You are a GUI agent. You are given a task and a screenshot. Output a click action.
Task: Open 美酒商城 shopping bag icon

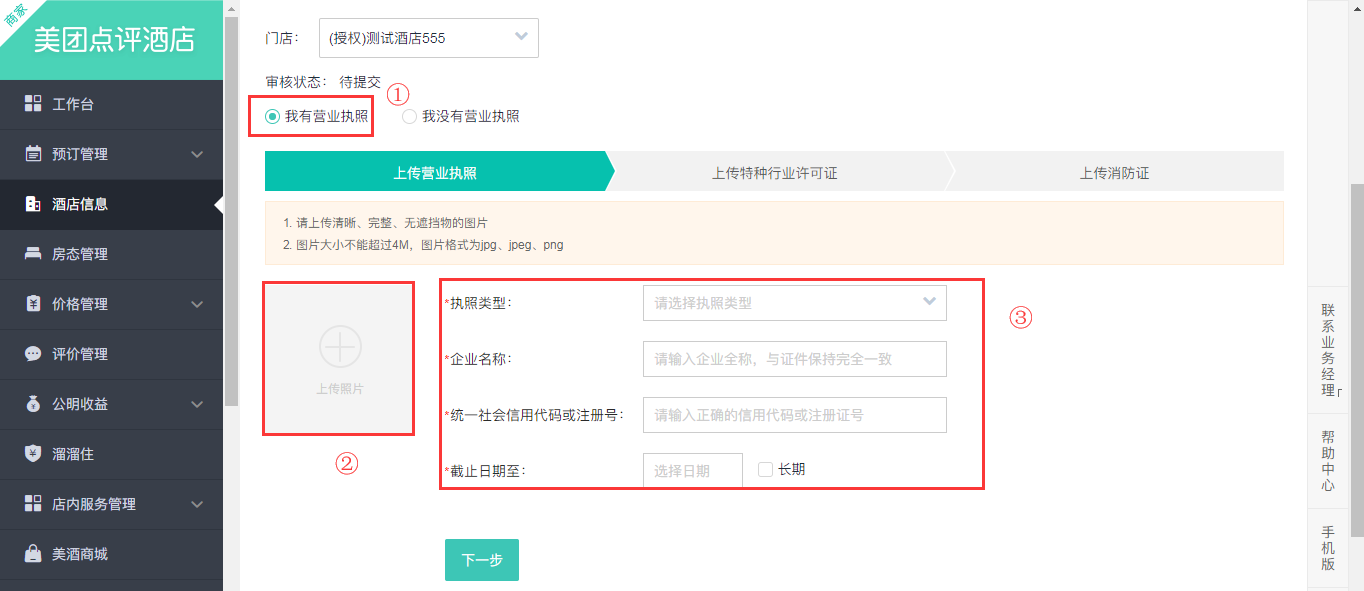point(33,554)
